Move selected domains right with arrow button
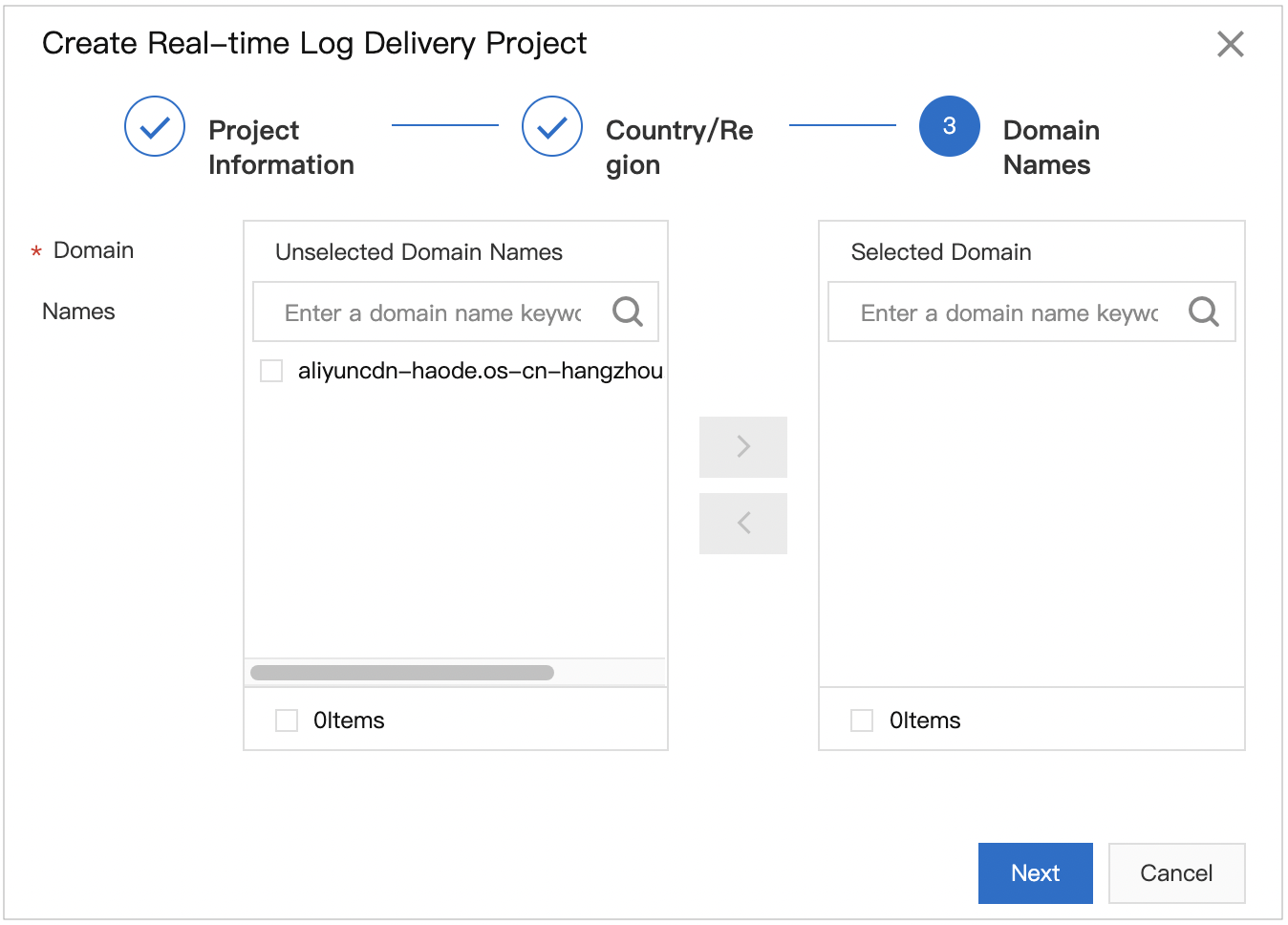Viewport: 1288px width, 925px height. pos(743,446)
